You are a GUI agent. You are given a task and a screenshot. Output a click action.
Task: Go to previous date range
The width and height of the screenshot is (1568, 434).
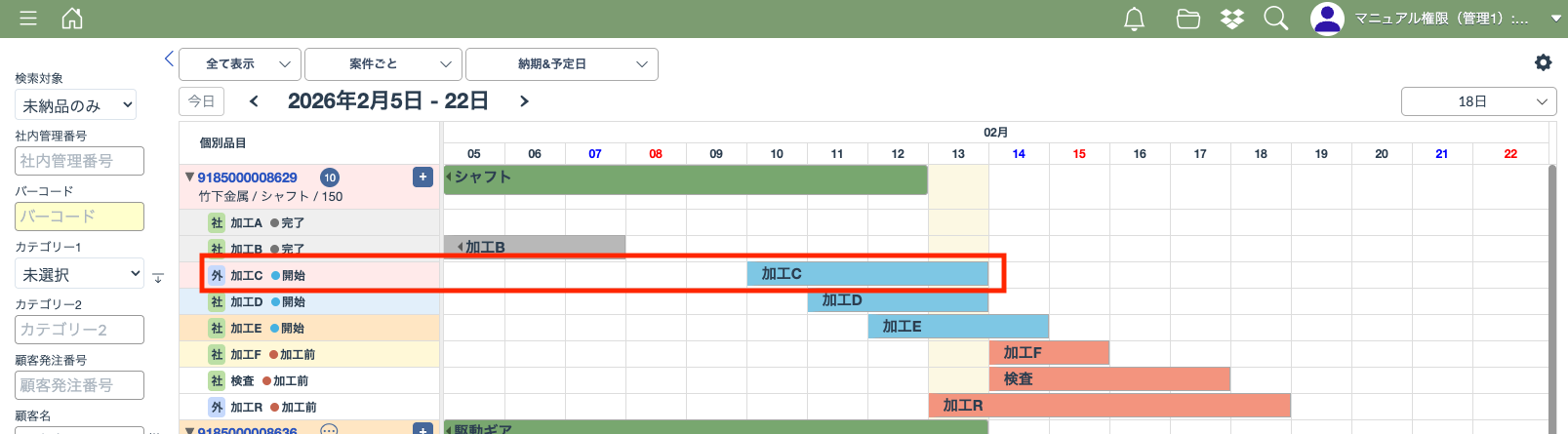tap(254, 101)
